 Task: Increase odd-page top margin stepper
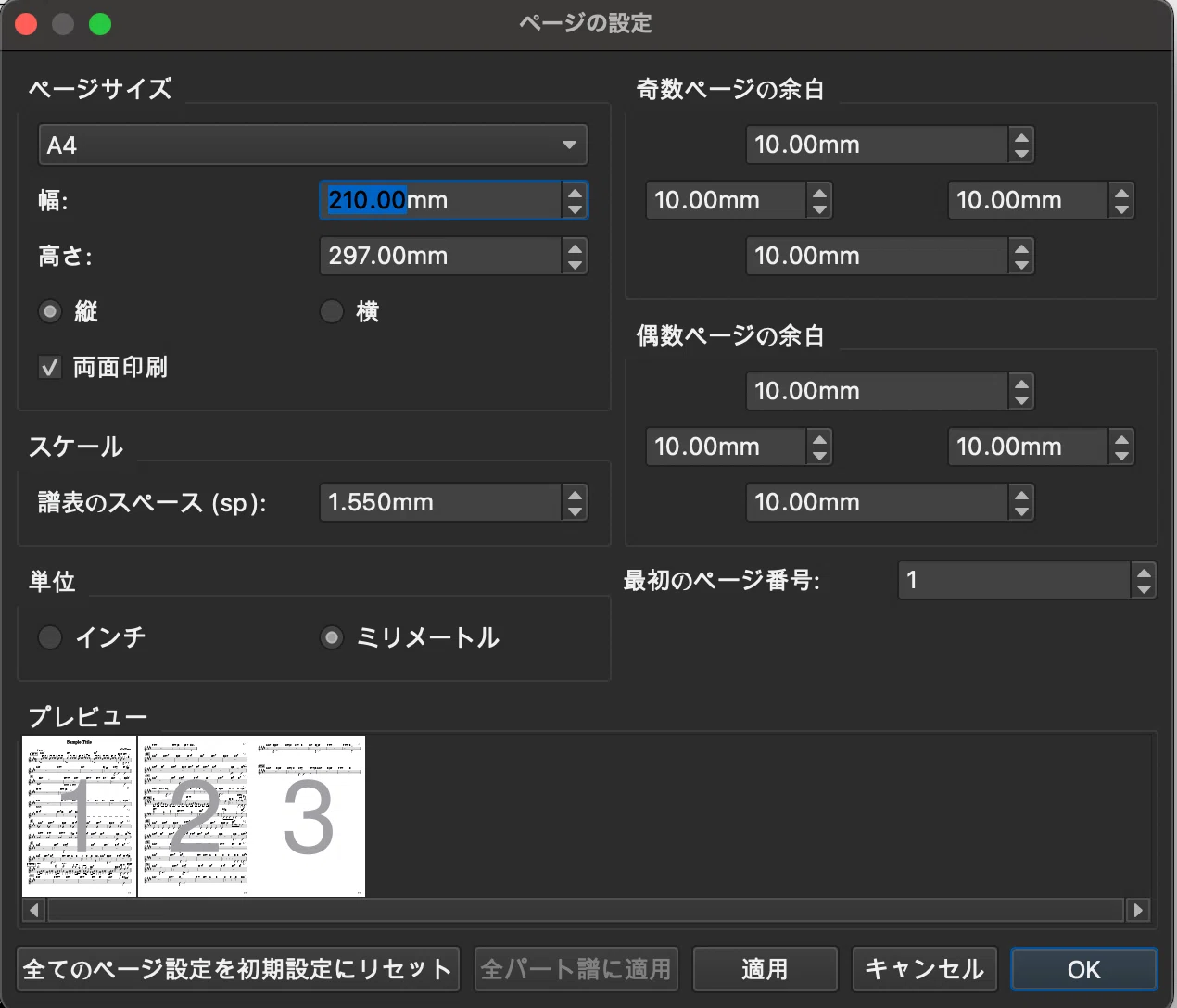point(1021,136)
